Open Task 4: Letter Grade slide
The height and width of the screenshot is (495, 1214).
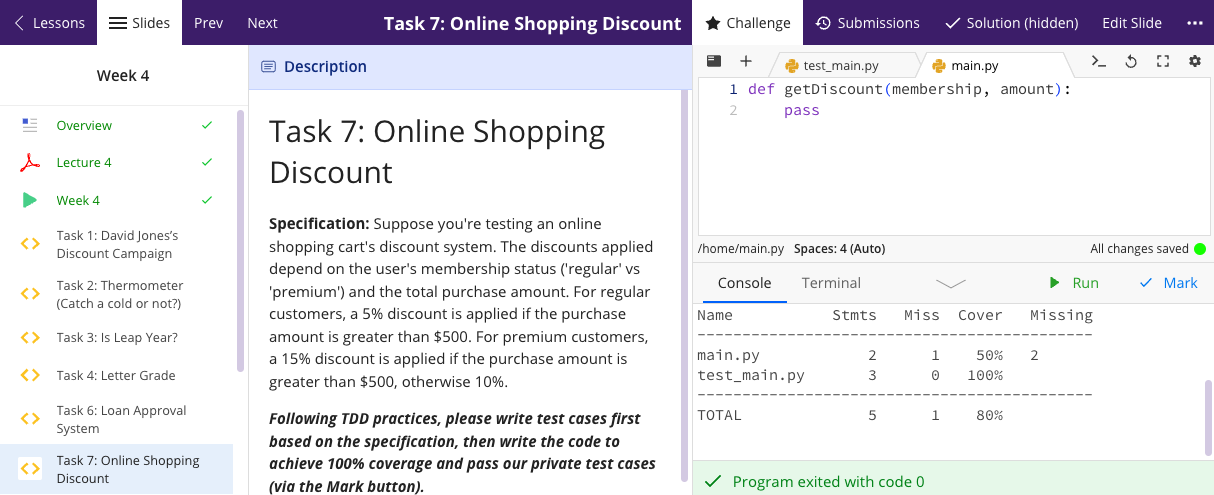coord(115,375)
